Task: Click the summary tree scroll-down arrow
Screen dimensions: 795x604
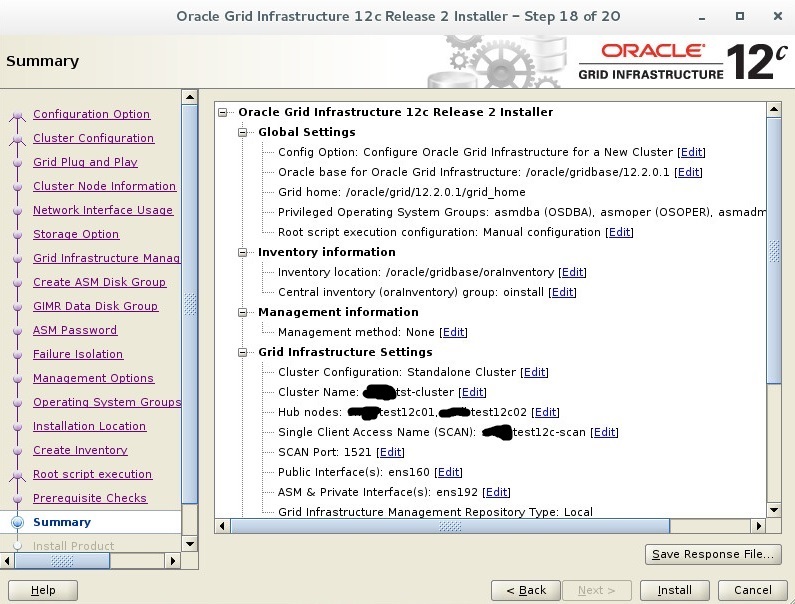Action: click(774, 510)
